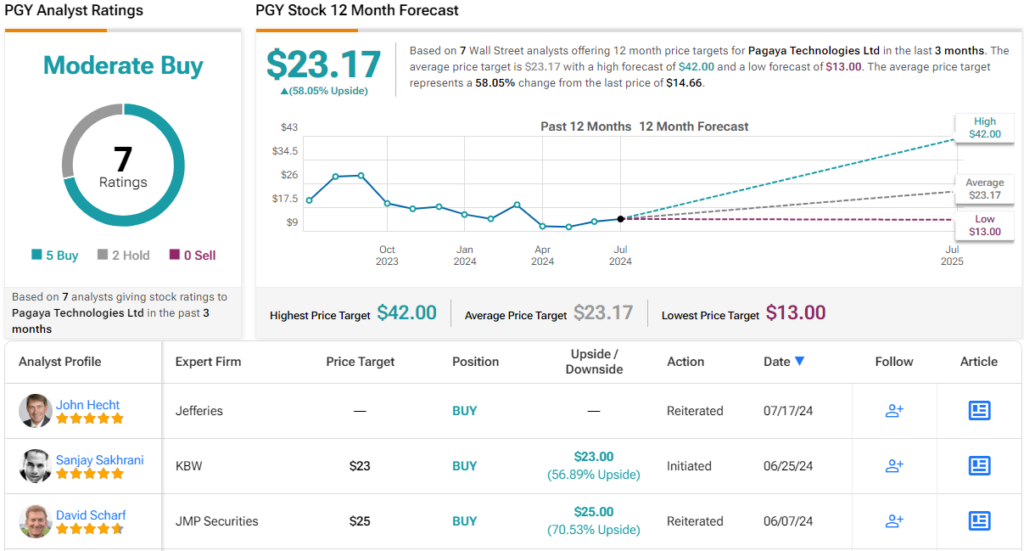The height and width of the screenshot is (551, 1024).
Task: Click the $25 price target cell
Action: [x=360, y=521]
